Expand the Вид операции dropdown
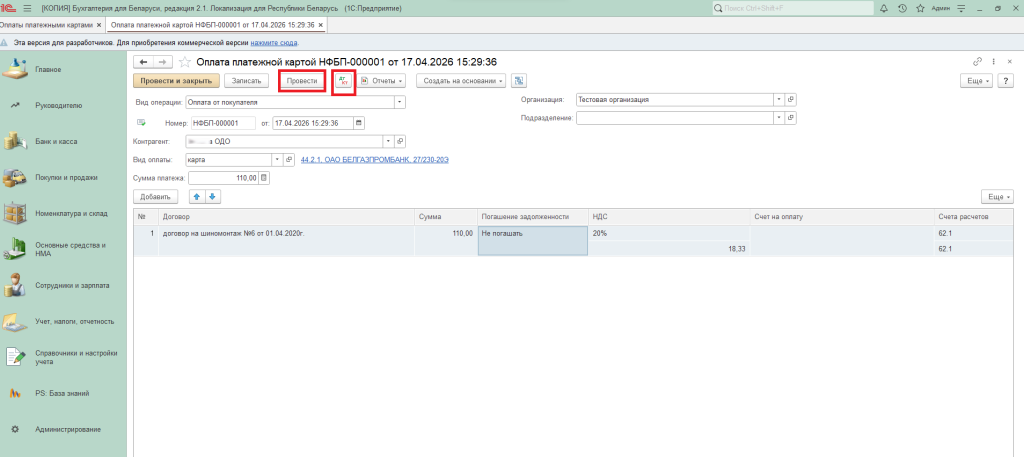Screen dimensions: 1024x457 click(400, 101)
